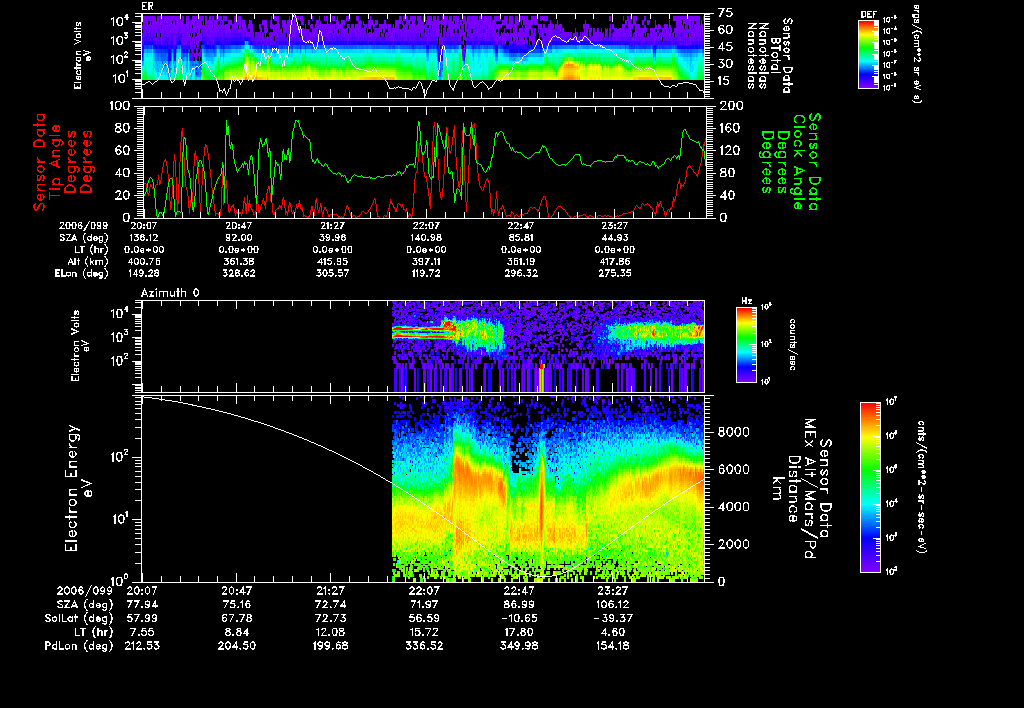
Task: Click SolLat value 67.78
Action: click(236, 618)
